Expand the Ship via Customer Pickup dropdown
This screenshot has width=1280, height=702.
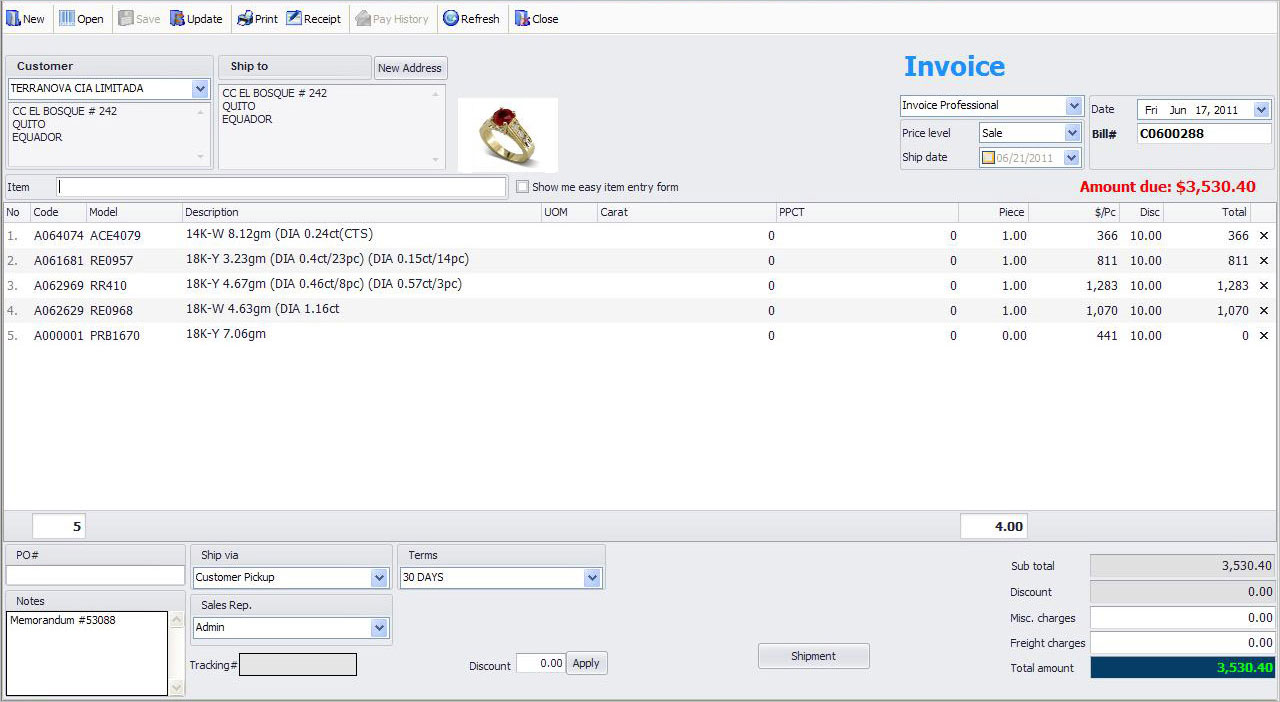tap(379, 577)
